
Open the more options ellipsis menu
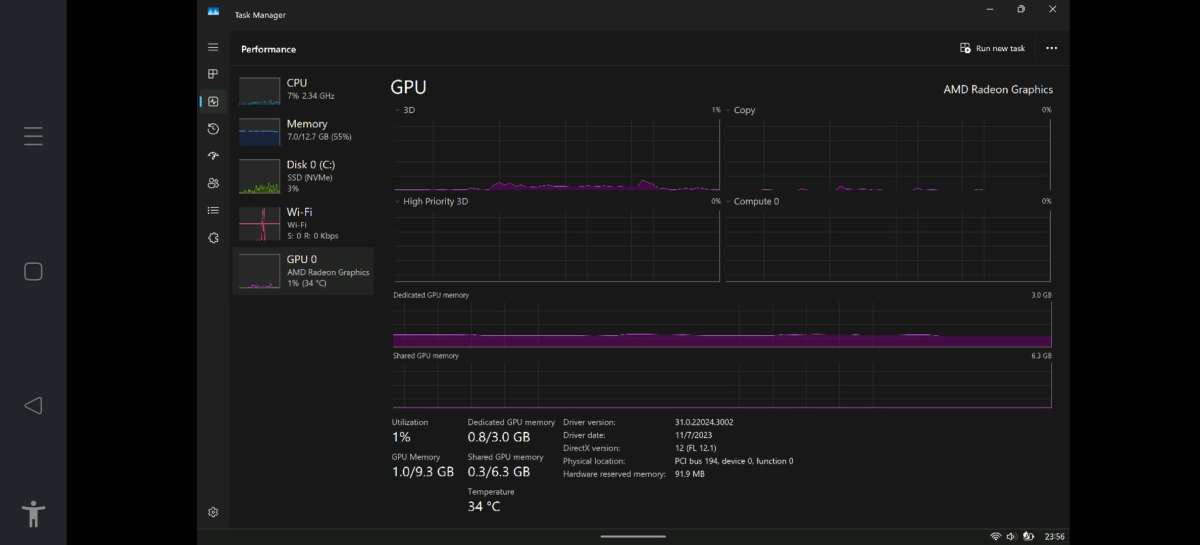pyautogui.click(x=1051, y=48)
